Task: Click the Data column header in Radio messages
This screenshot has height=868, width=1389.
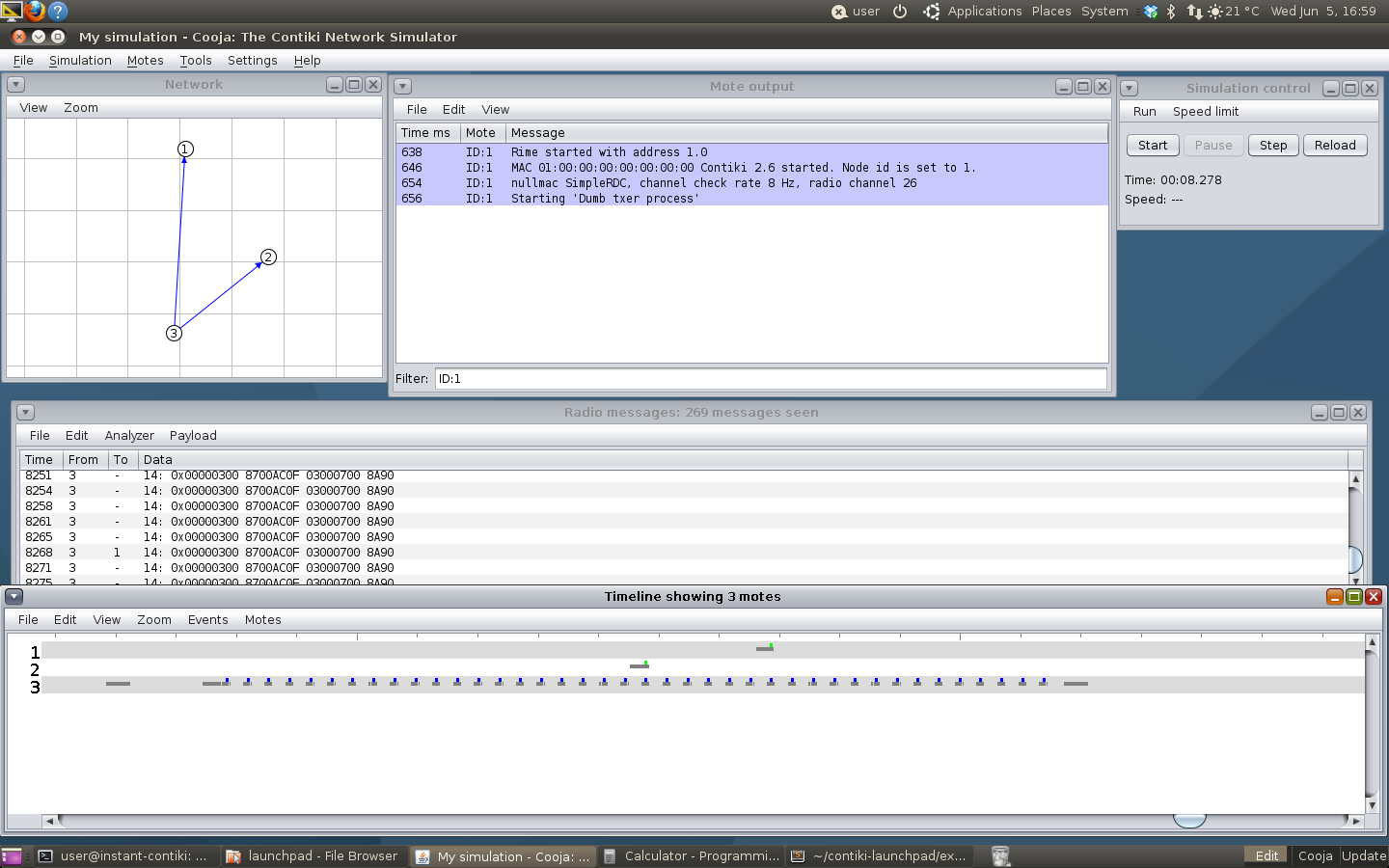Action: click(743, 460)
